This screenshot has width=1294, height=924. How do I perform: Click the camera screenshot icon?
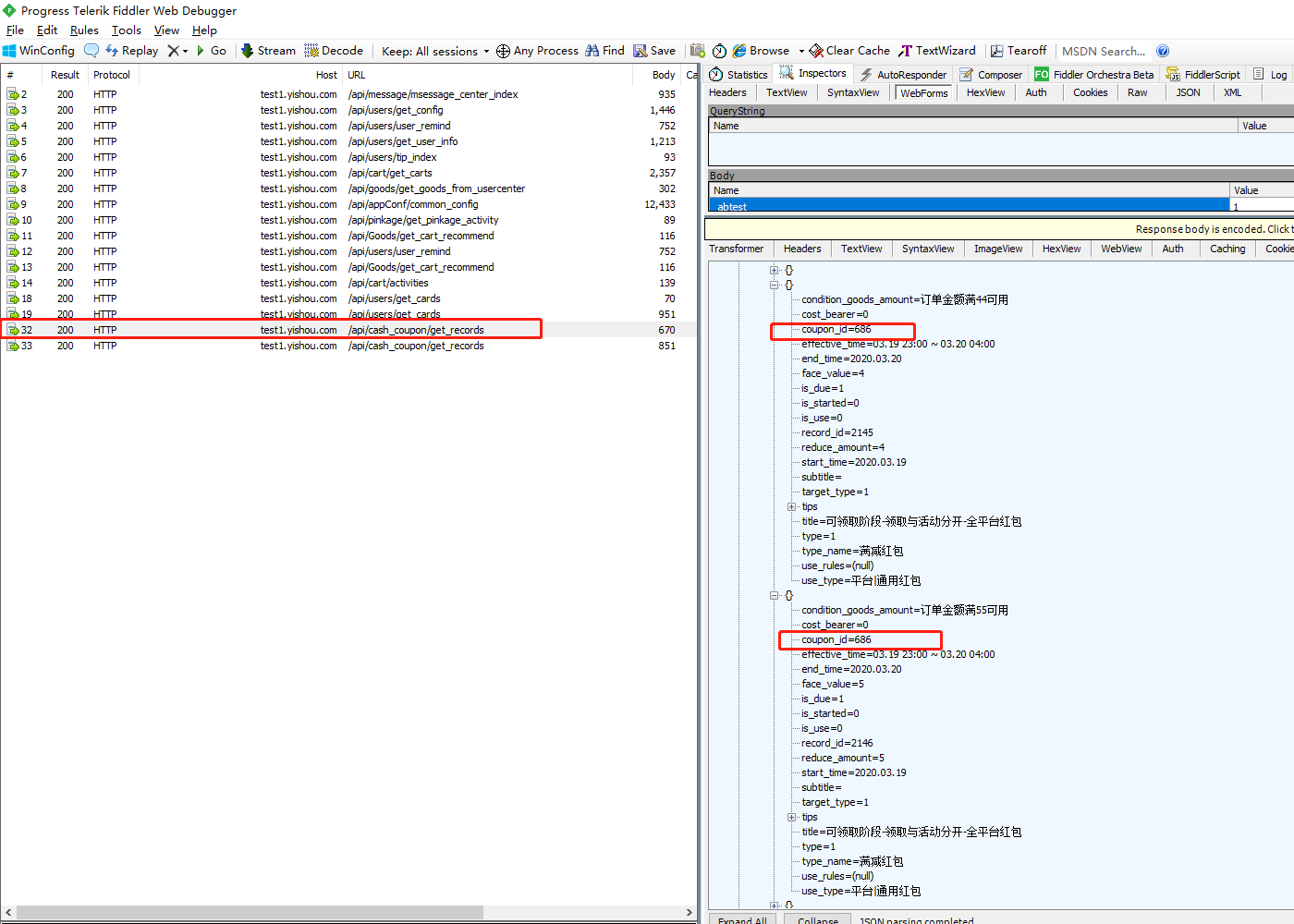point(698,51)
